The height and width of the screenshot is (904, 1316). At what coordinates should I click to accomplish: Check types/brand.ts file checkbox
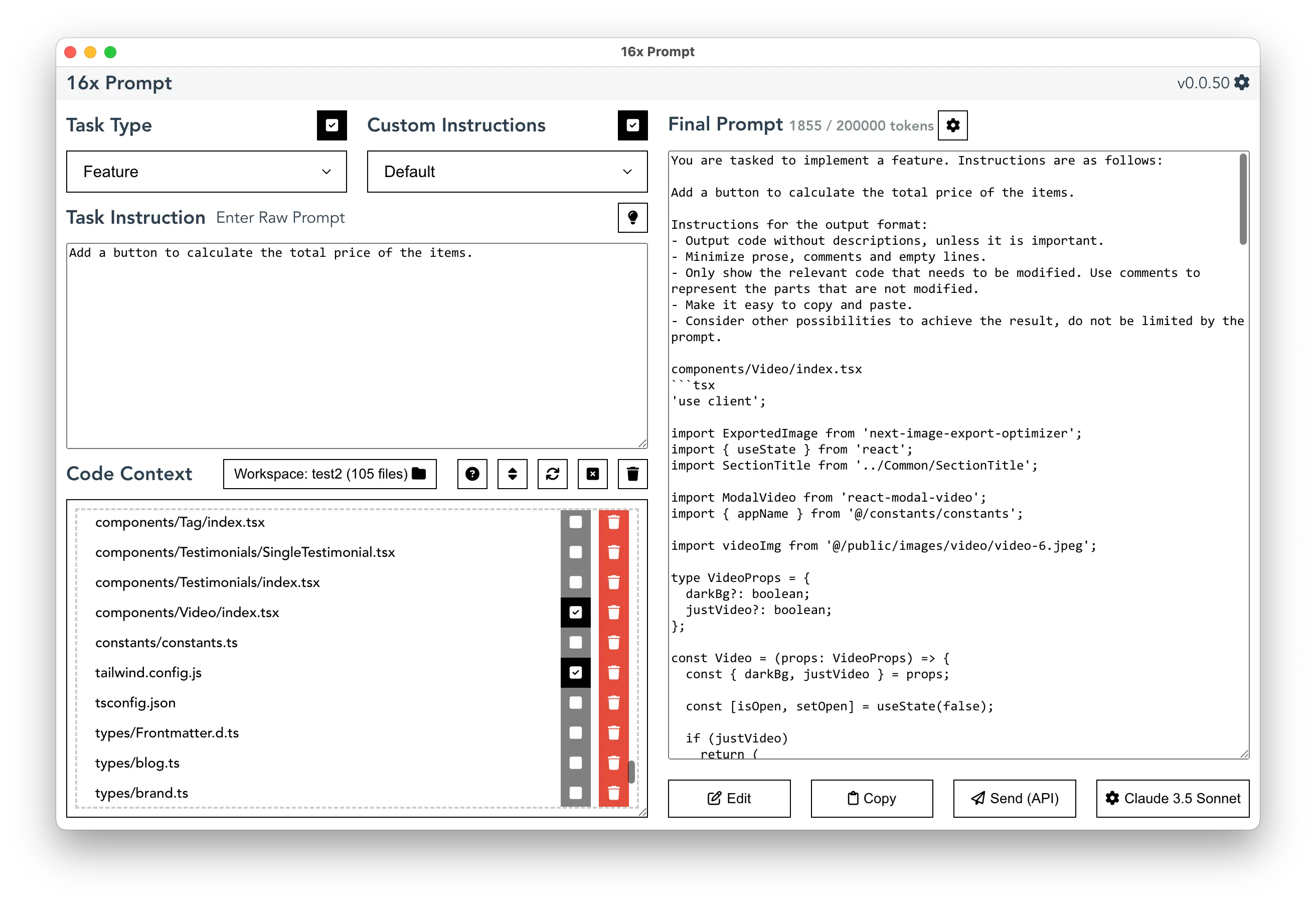click(575, 793)
